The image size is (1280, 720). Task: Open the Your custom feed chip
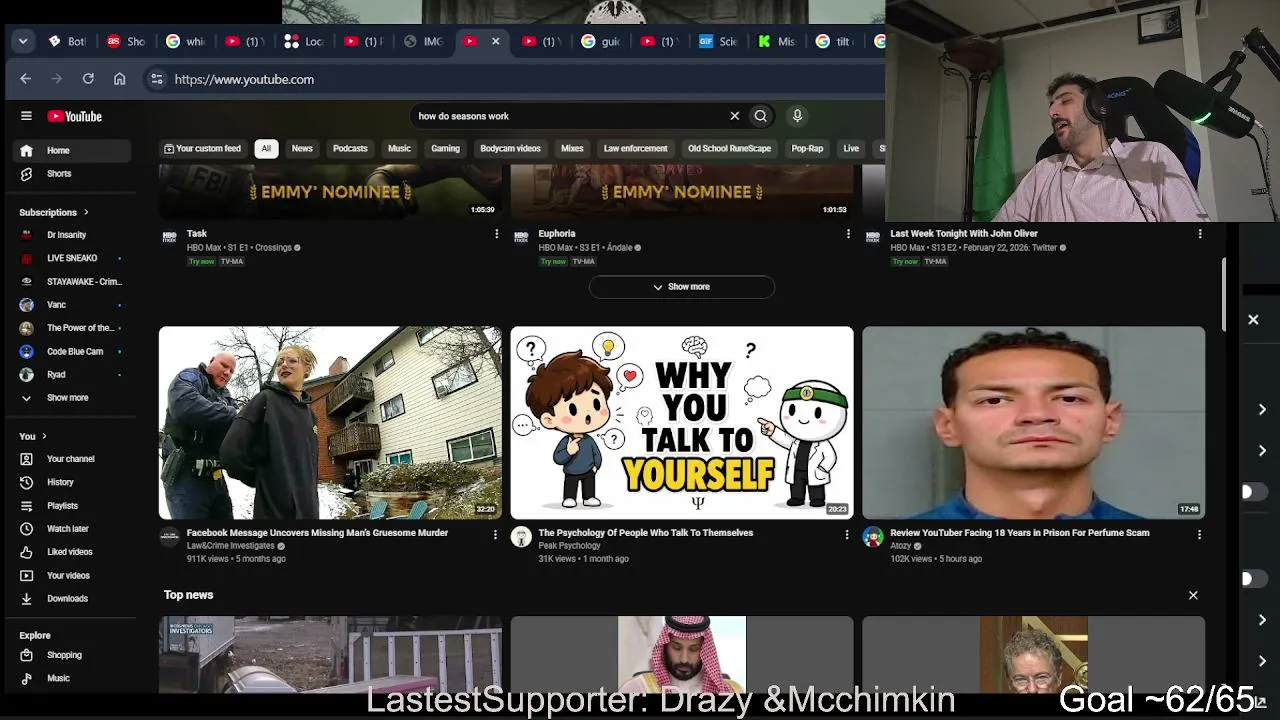203,149
